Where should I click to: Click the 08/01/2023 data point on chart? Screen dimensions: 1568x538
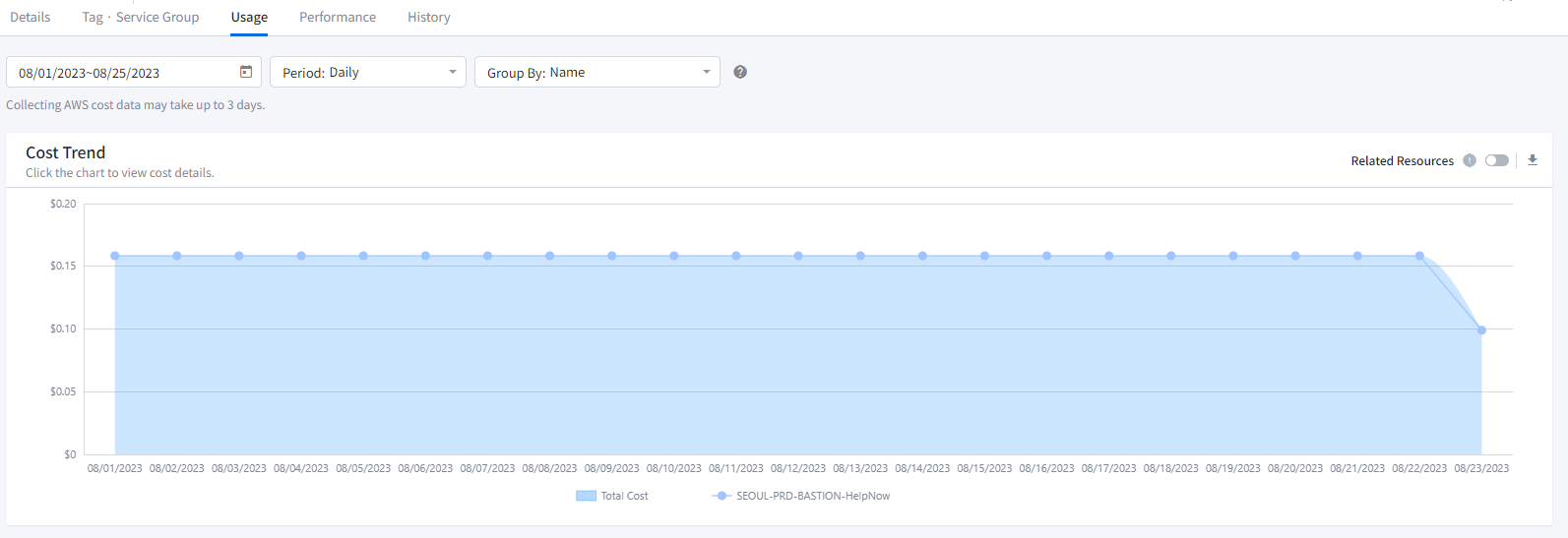(115, 256)
